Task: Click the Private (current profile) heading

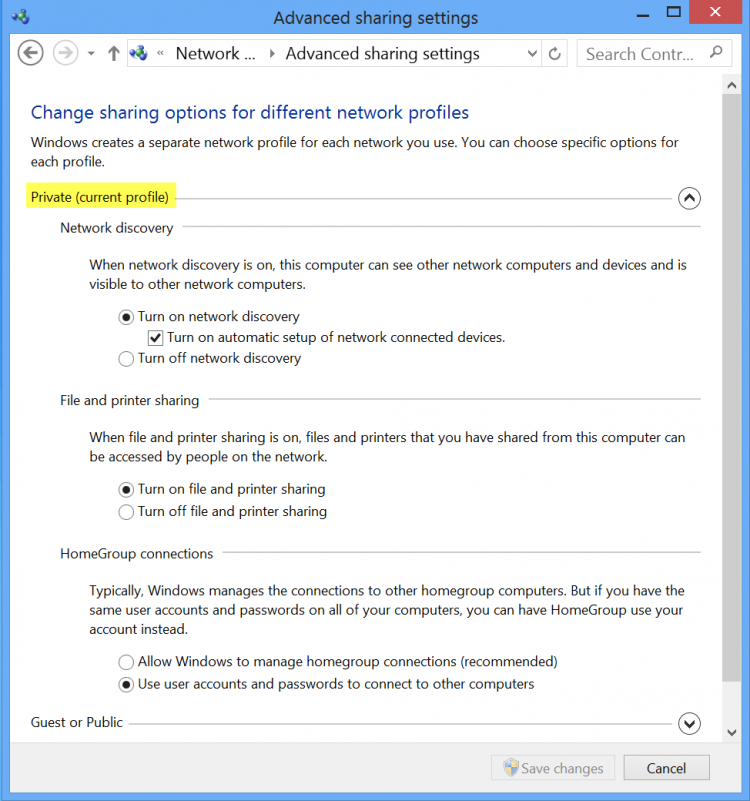Action: tap(100, 197)
